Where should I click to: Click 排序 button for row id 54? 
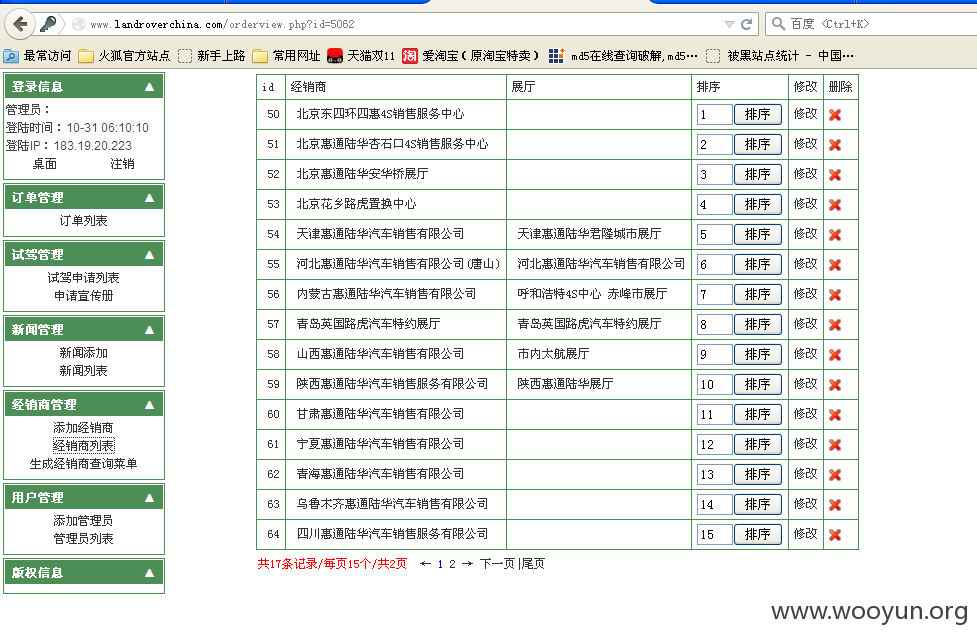(x=758, y=234)
